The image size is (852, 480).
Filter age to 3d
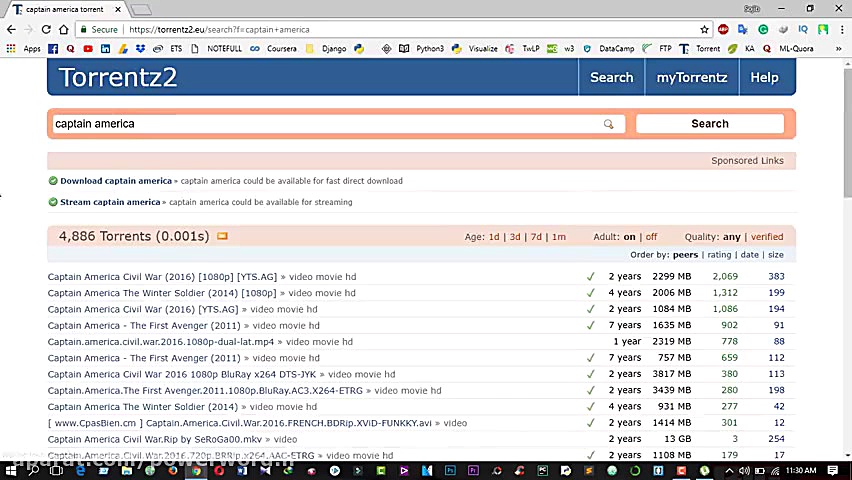pyautogui.click(x=515, y=237)
